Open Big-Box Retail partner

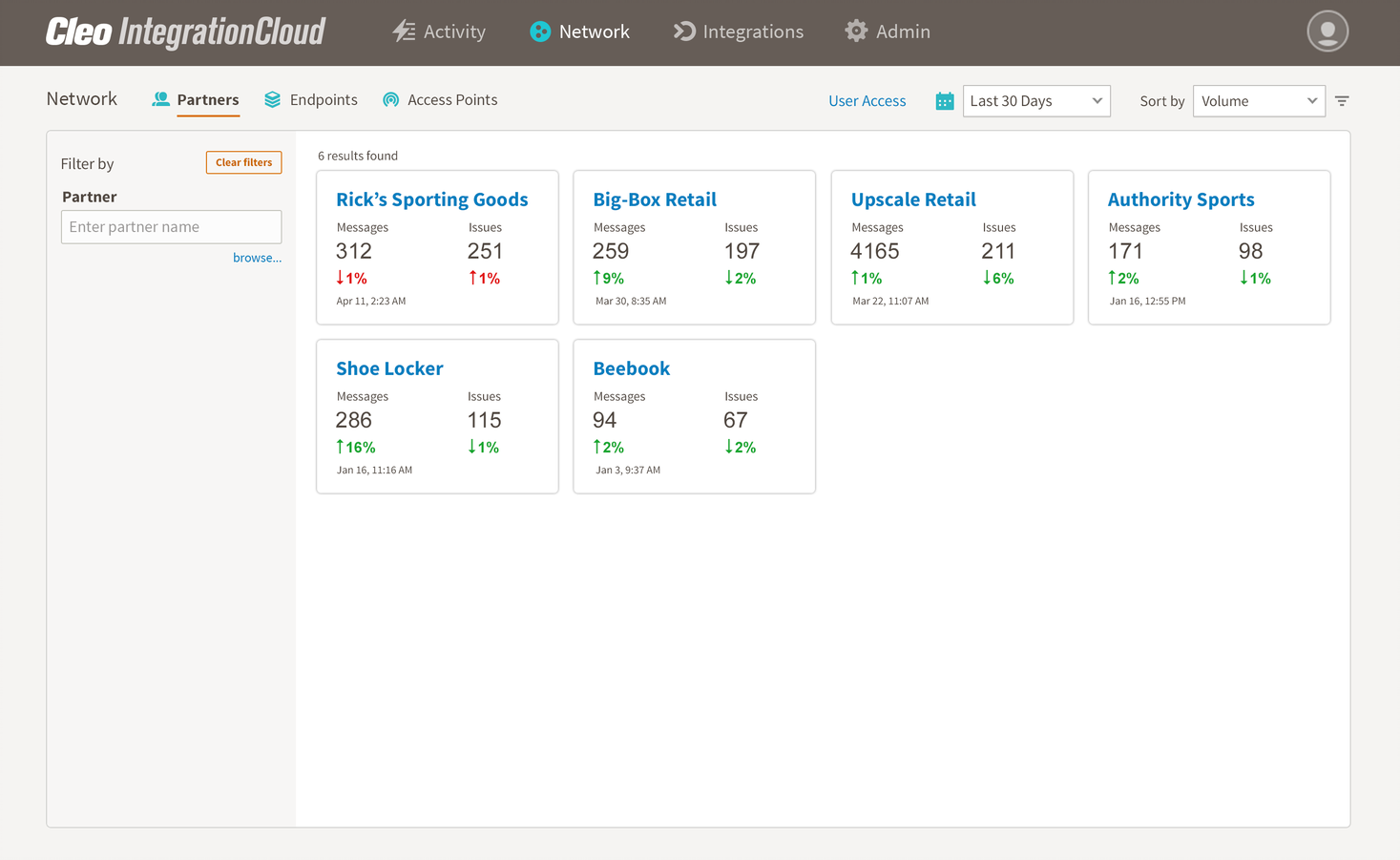click(655, 199)
